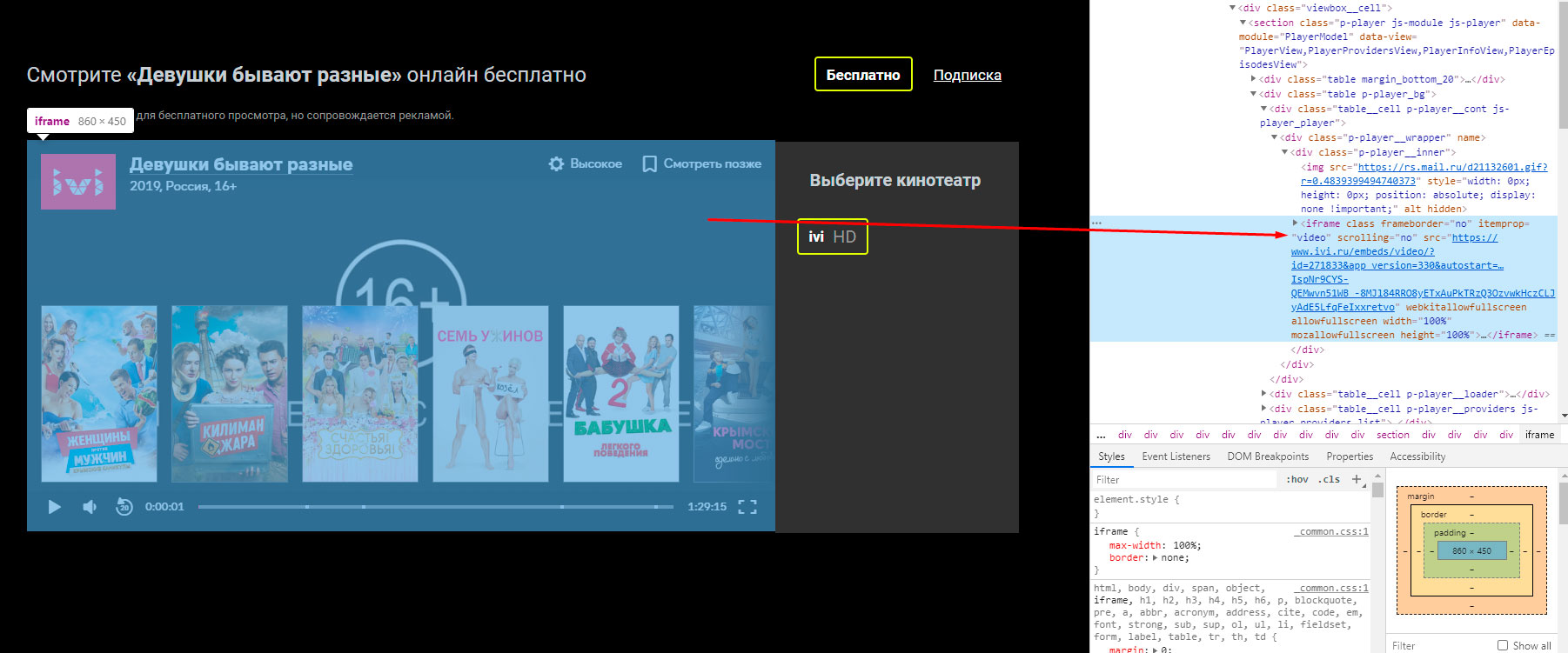Switch to the Properties tab
The width and height of the screenshot is (1568, 653).
1350,456
